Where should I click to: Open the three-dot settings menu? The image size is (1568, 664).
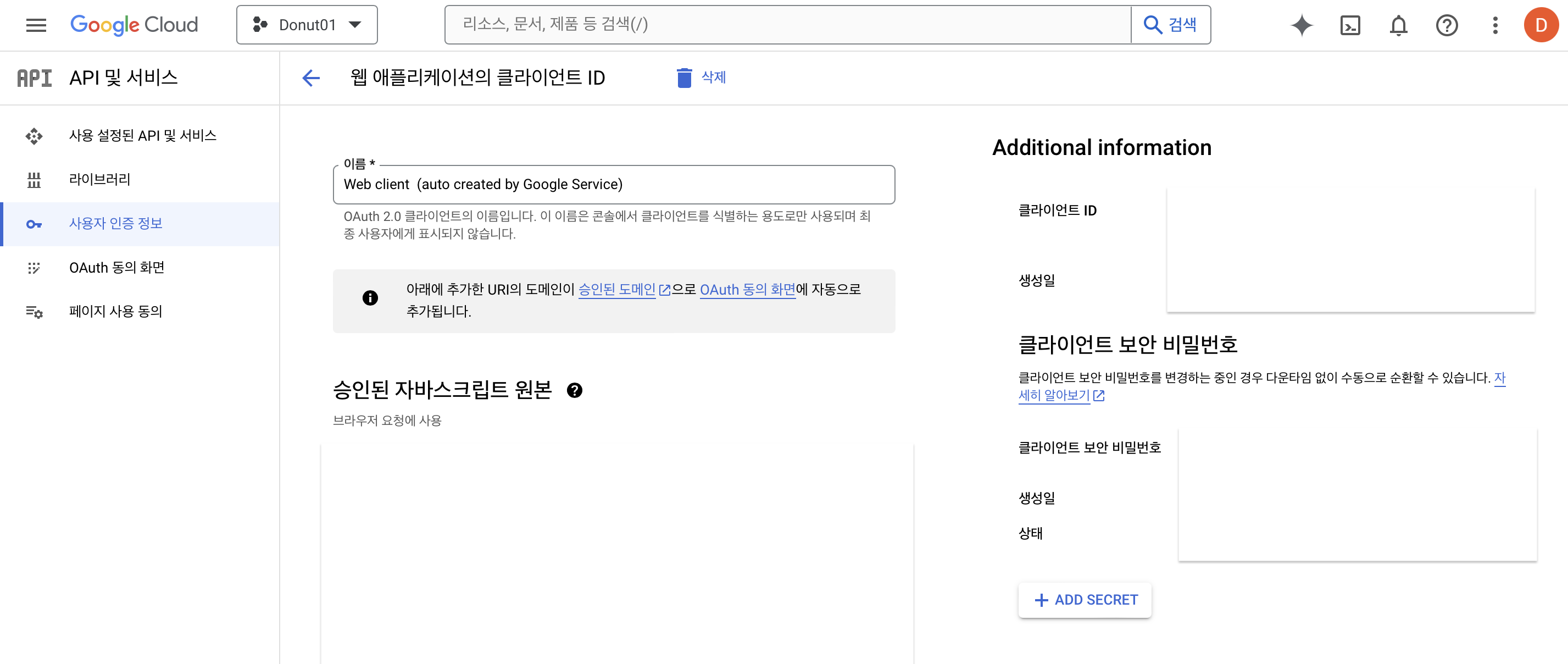tap(1495, 25)
